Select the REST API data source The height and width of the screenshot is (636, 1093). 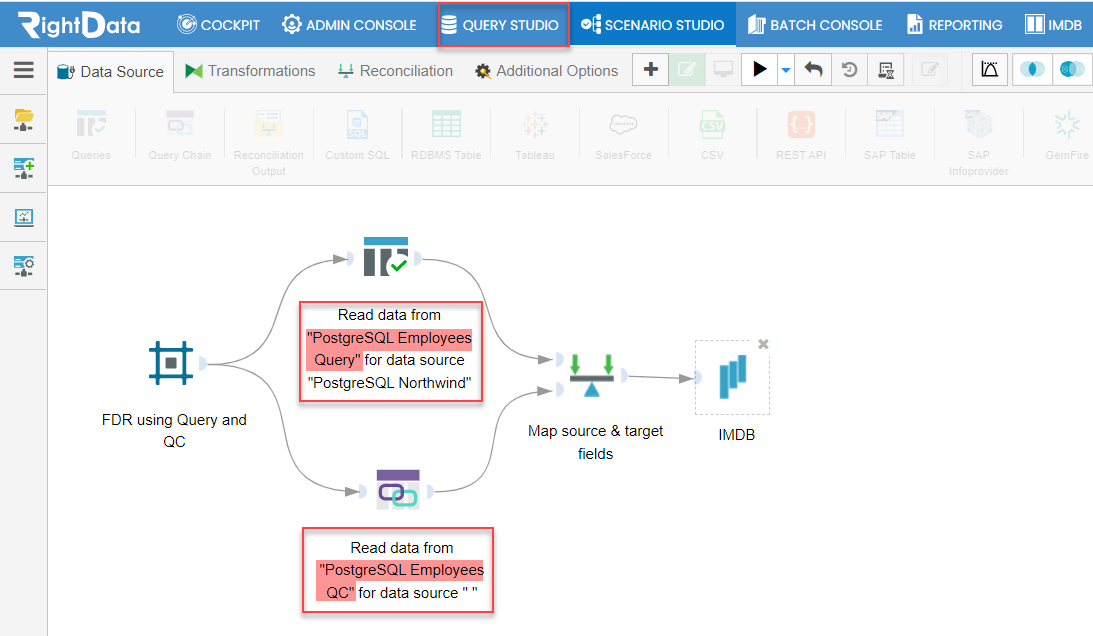pos(801,135)
